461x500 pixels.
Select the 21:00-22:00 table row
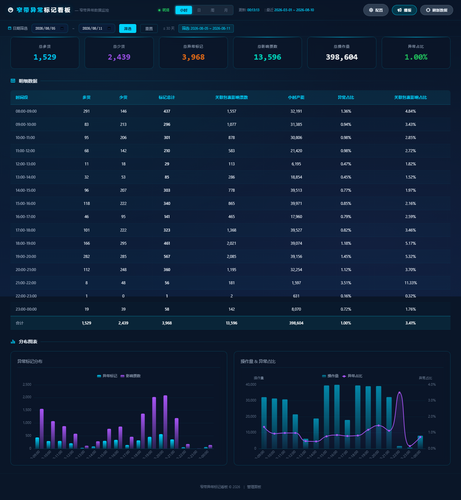[230, 283]
